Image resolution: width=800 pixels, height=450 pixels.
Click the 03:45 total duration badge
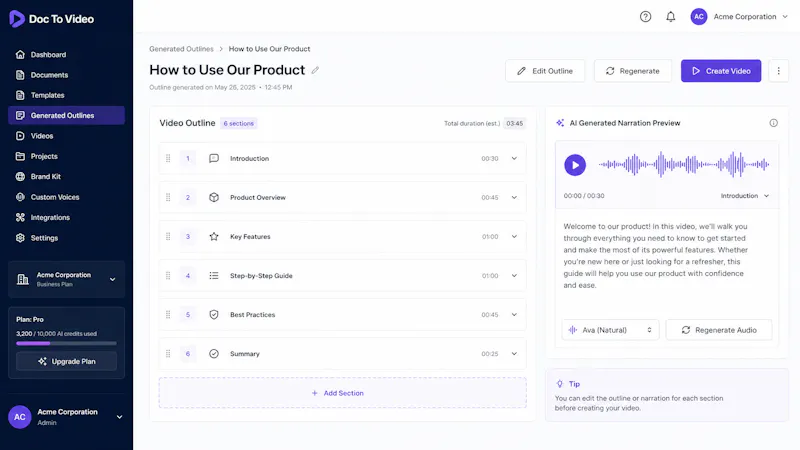[x=514, y=123]
